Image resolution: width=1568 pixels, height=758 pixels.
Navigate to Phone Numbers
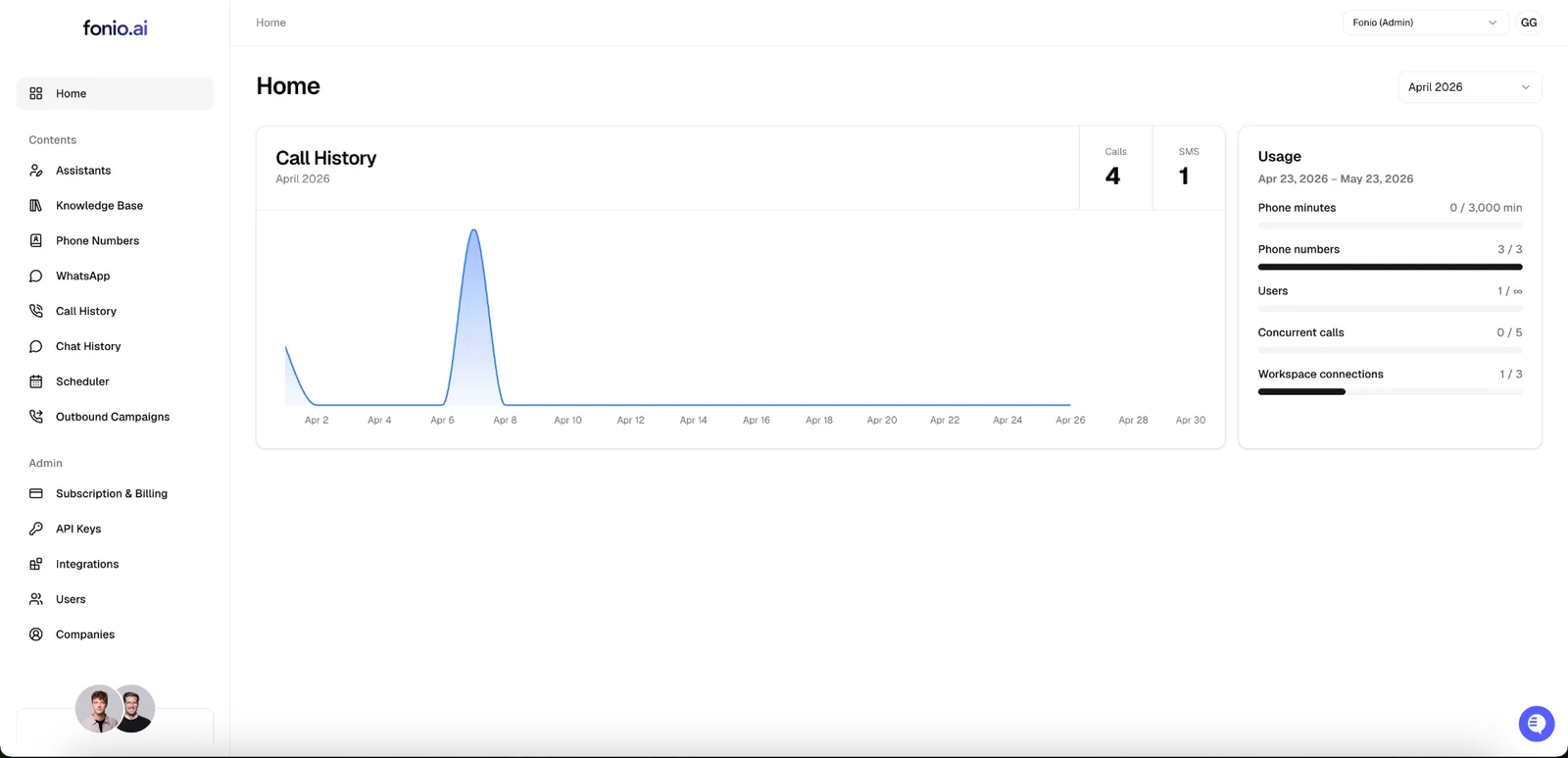[x=115, y=241]
